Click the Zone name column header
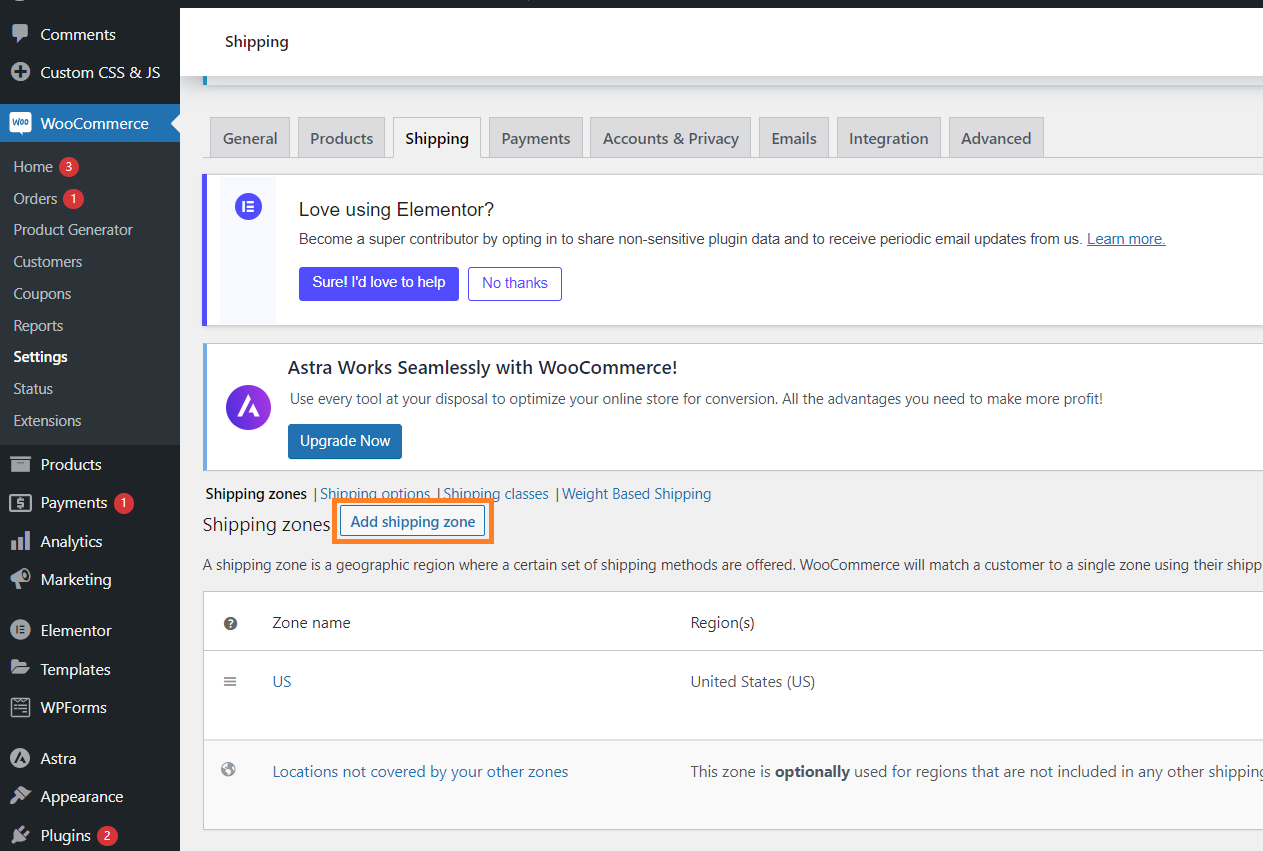The width and height of the screenshot is (1263, 851). tap(311, 623)
